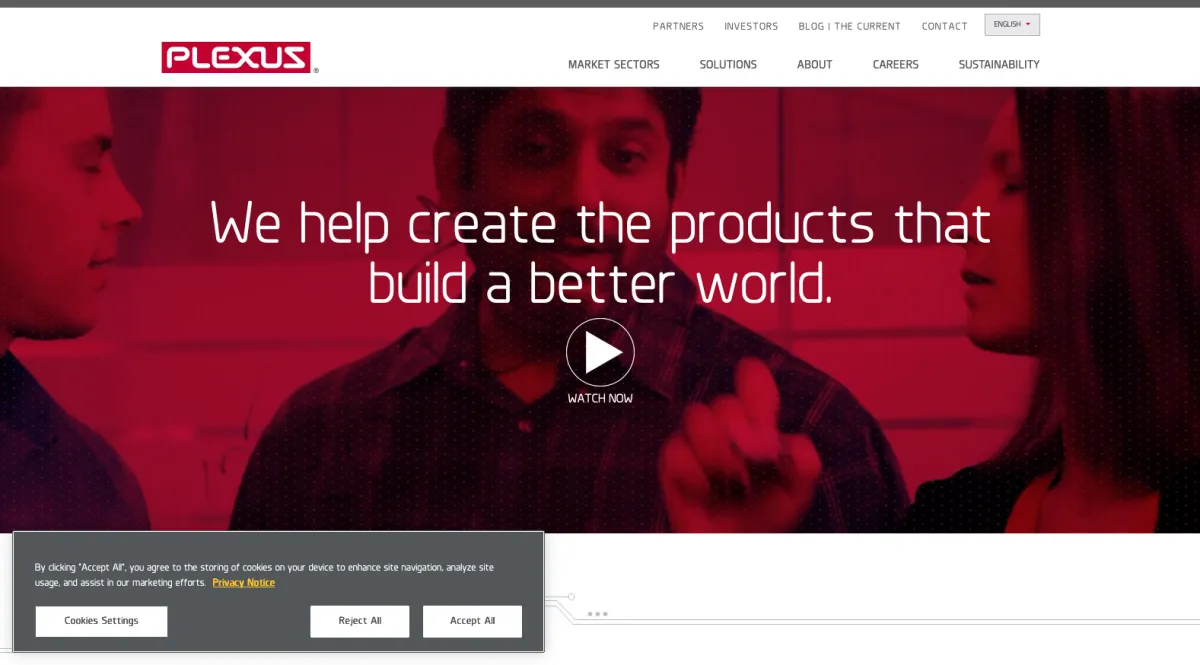Open the Investors link
The height and width of the screenshot is (665, 1200).
[751, 26]
